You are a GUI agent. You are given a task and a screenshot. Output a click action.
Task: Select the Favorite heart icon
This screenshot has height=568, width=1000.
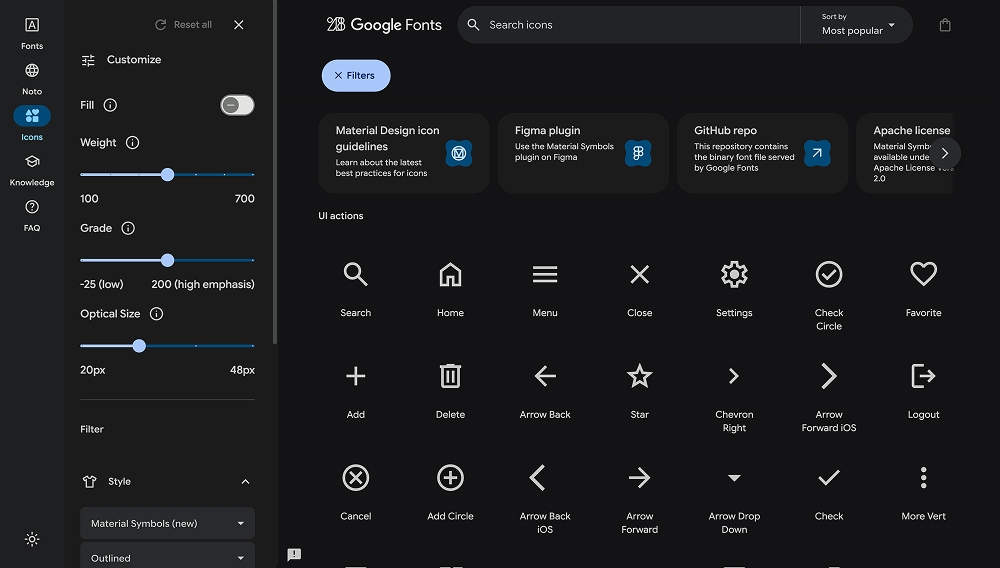[x=923, y=273]
